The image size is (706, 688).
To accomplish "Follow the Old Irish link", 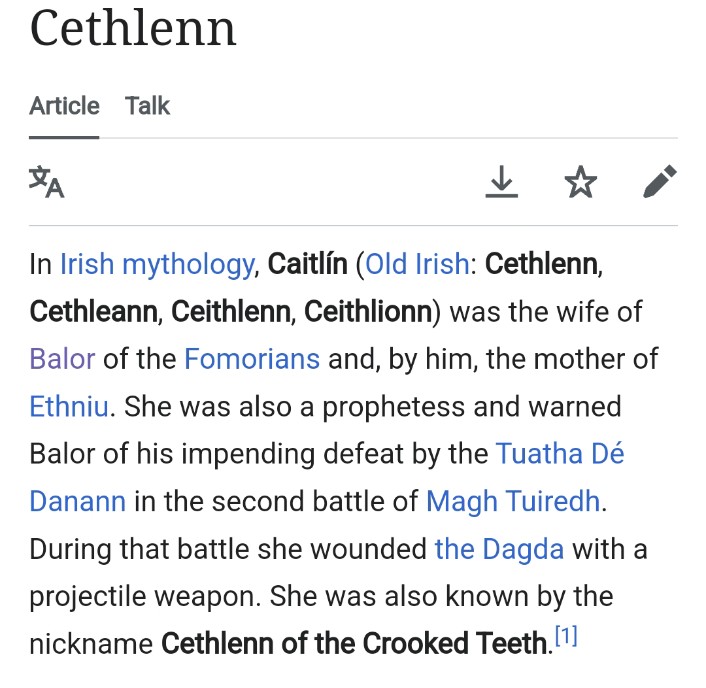I will (x=417, y=264).
